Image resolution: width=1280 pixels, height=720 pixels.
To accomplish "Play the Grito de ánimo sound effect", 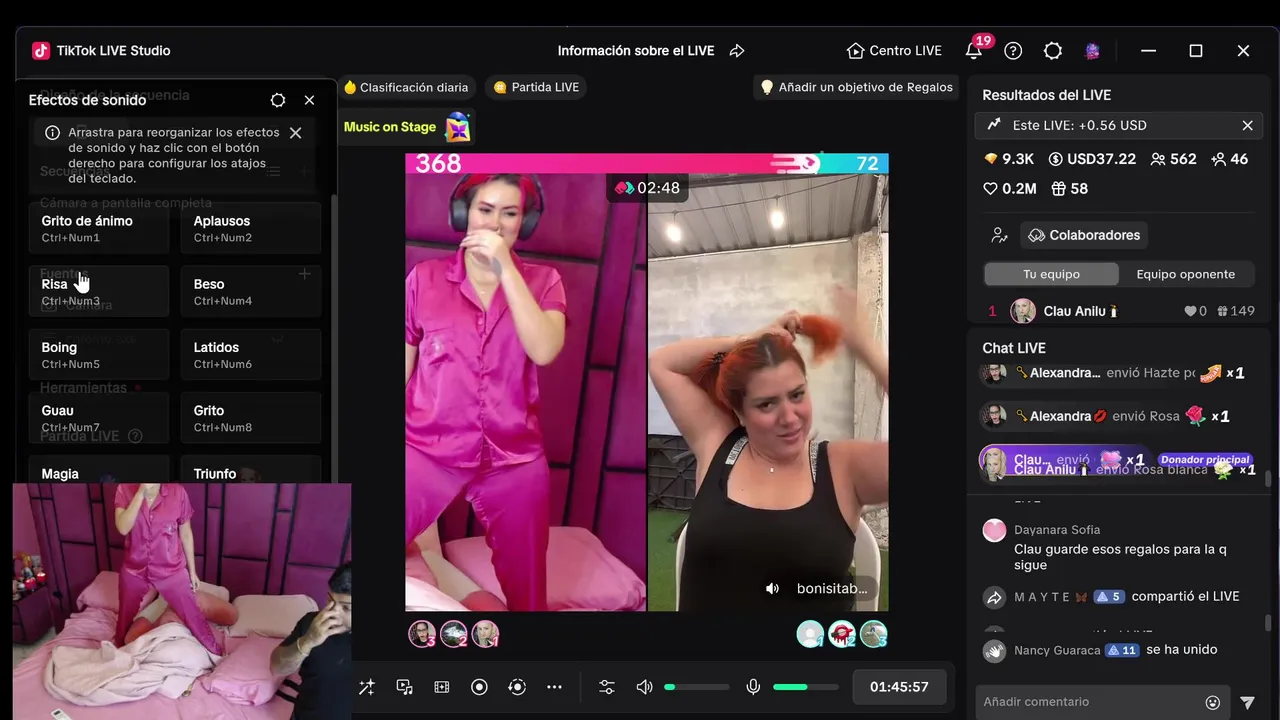I will click(99, 228).
